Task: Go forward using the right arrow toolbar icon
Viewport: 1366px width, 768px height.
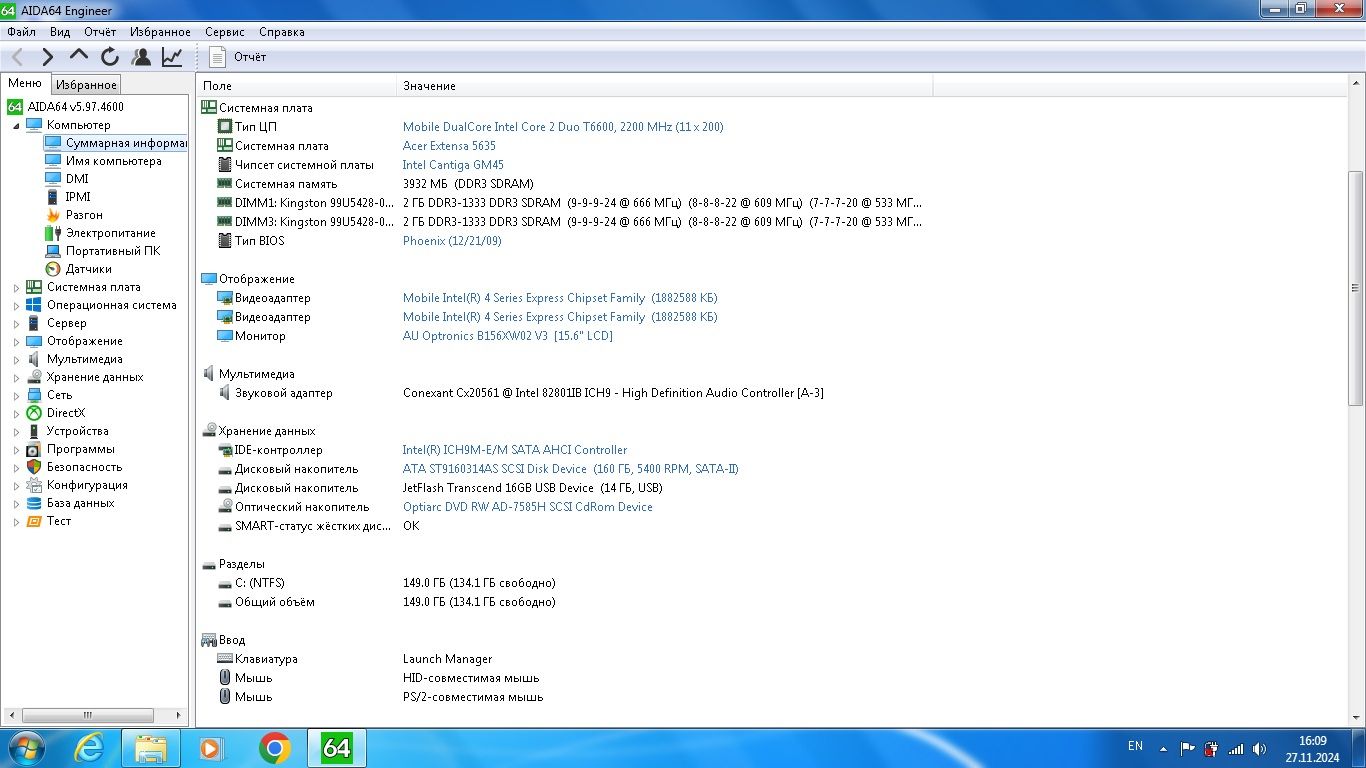Action: [47, 57]
